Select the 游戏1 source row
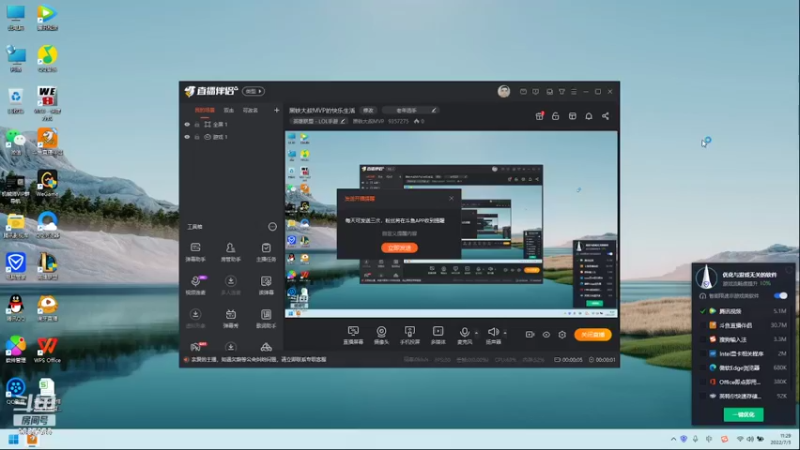The width and height of the screenshot is (800, 450). tap(232, 137)
